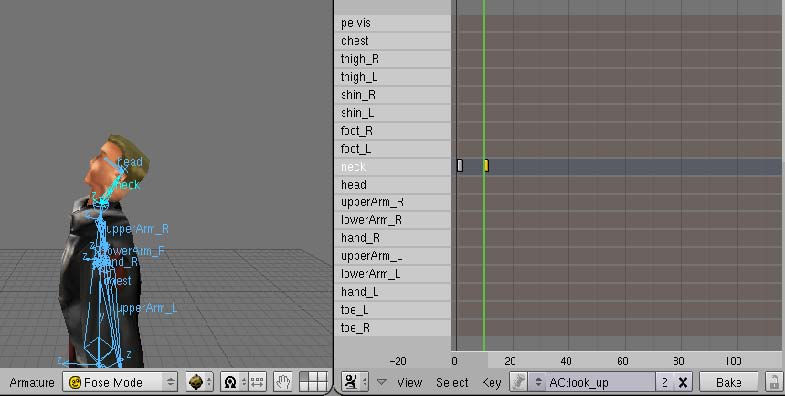Open the action datablock browse arrows

pos(538,382)
